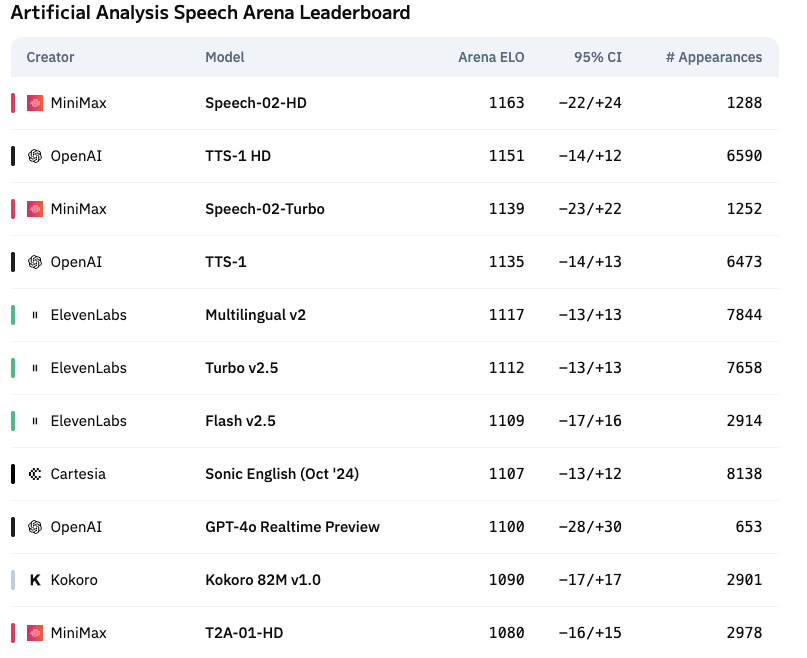
Task: Sort by the Arena ELO column header
Action: coord(491,57)
